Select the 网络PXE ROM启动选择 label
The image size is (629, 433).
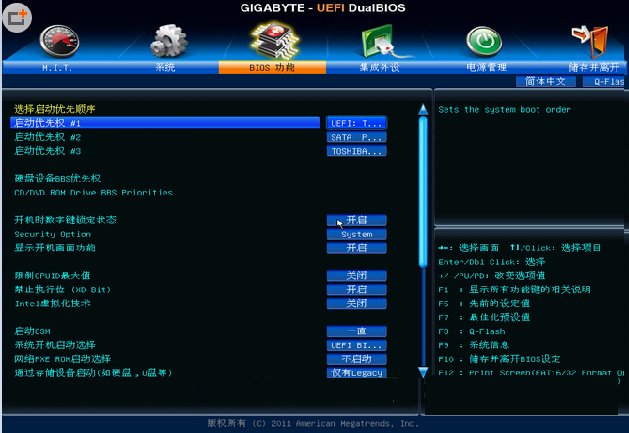click(63, 359)
